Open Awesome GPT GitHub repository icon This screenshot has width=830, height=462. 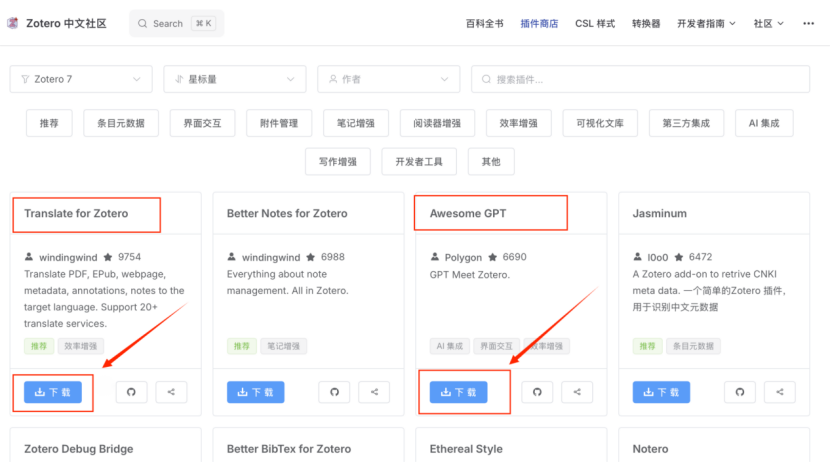pyautogui.click(x=537, y=392)
